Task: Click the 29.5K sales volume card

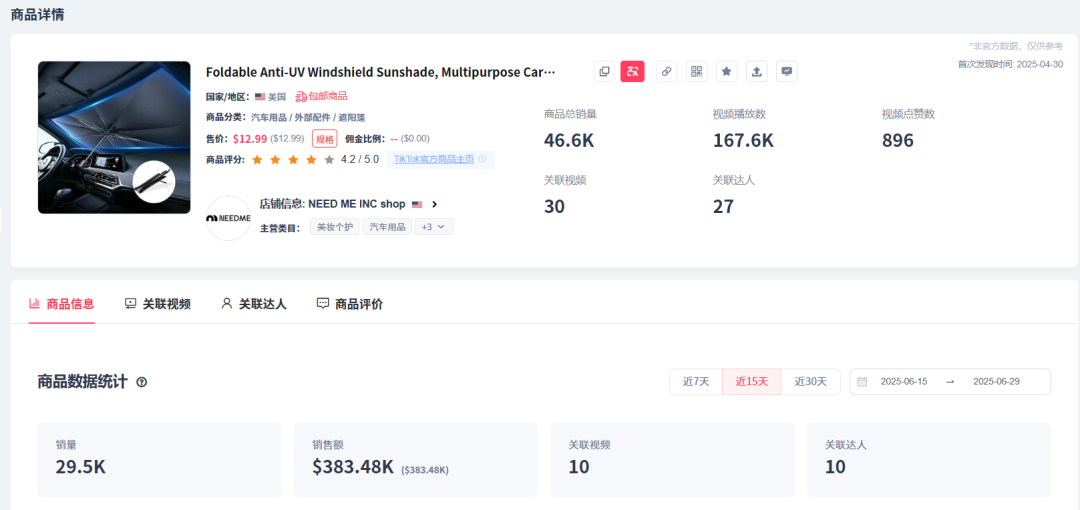Action: coord(160,460)
